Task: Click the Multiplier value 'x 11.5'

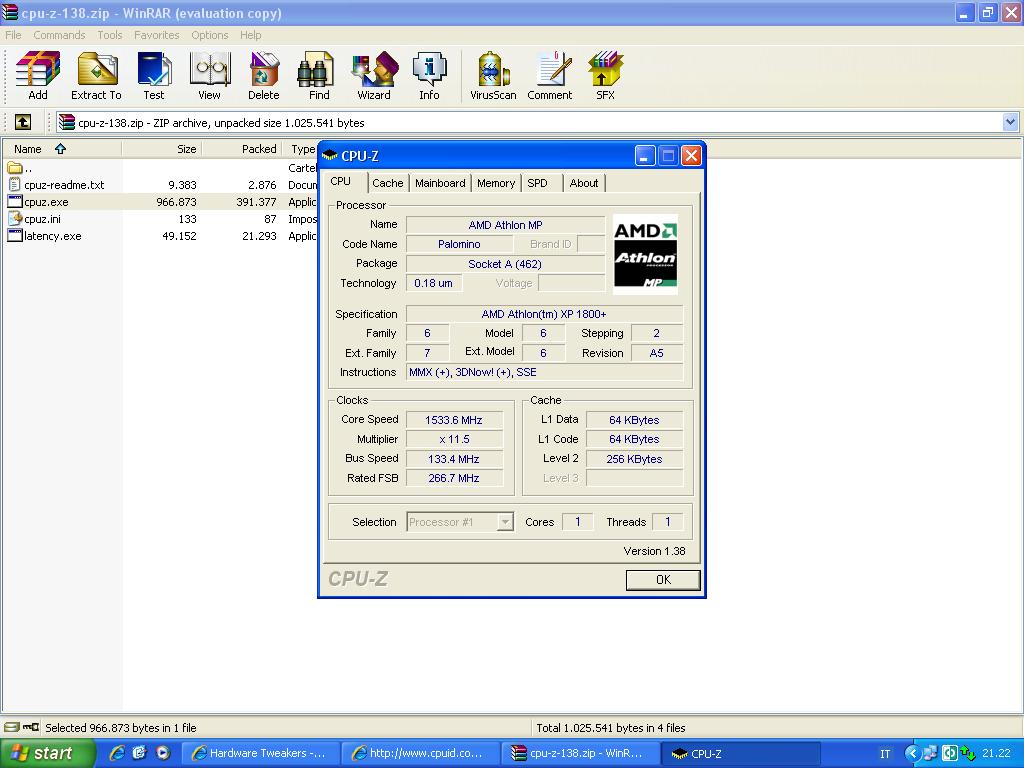Action: [x=454, y=439]
